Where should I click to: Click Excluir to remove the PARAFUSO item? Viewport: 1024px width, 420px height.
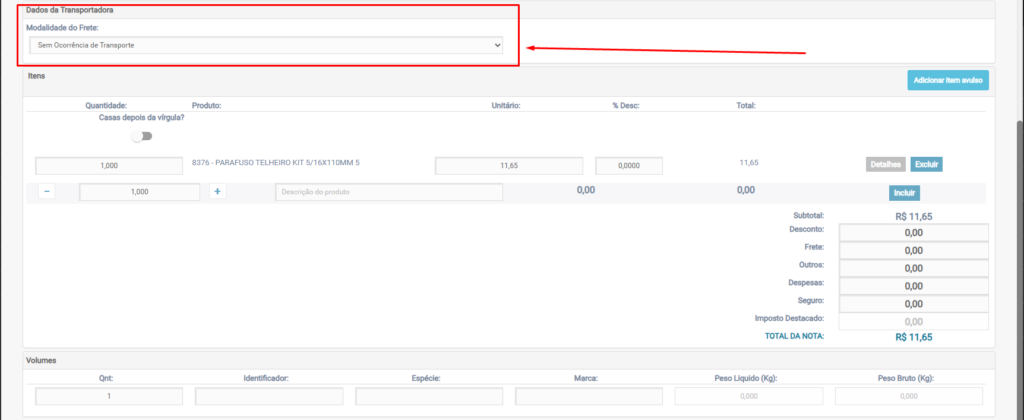click(926, 165)
